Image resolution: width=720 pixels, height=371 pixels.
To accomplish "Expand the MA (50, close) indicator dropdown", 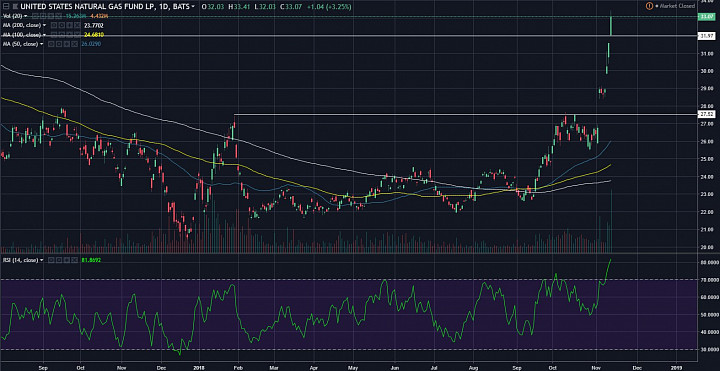I will [41, 44].
